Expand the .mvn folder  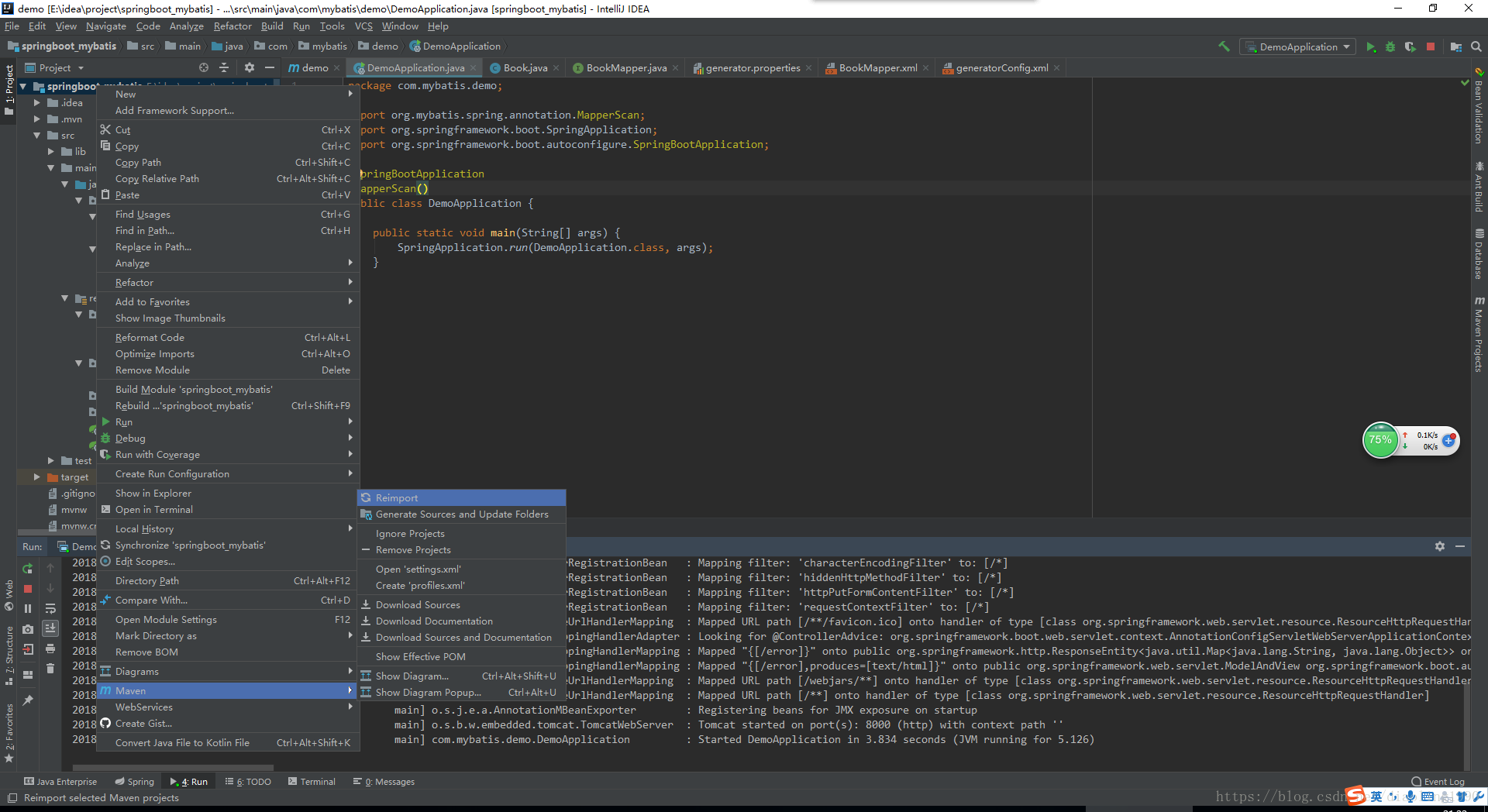36,119
